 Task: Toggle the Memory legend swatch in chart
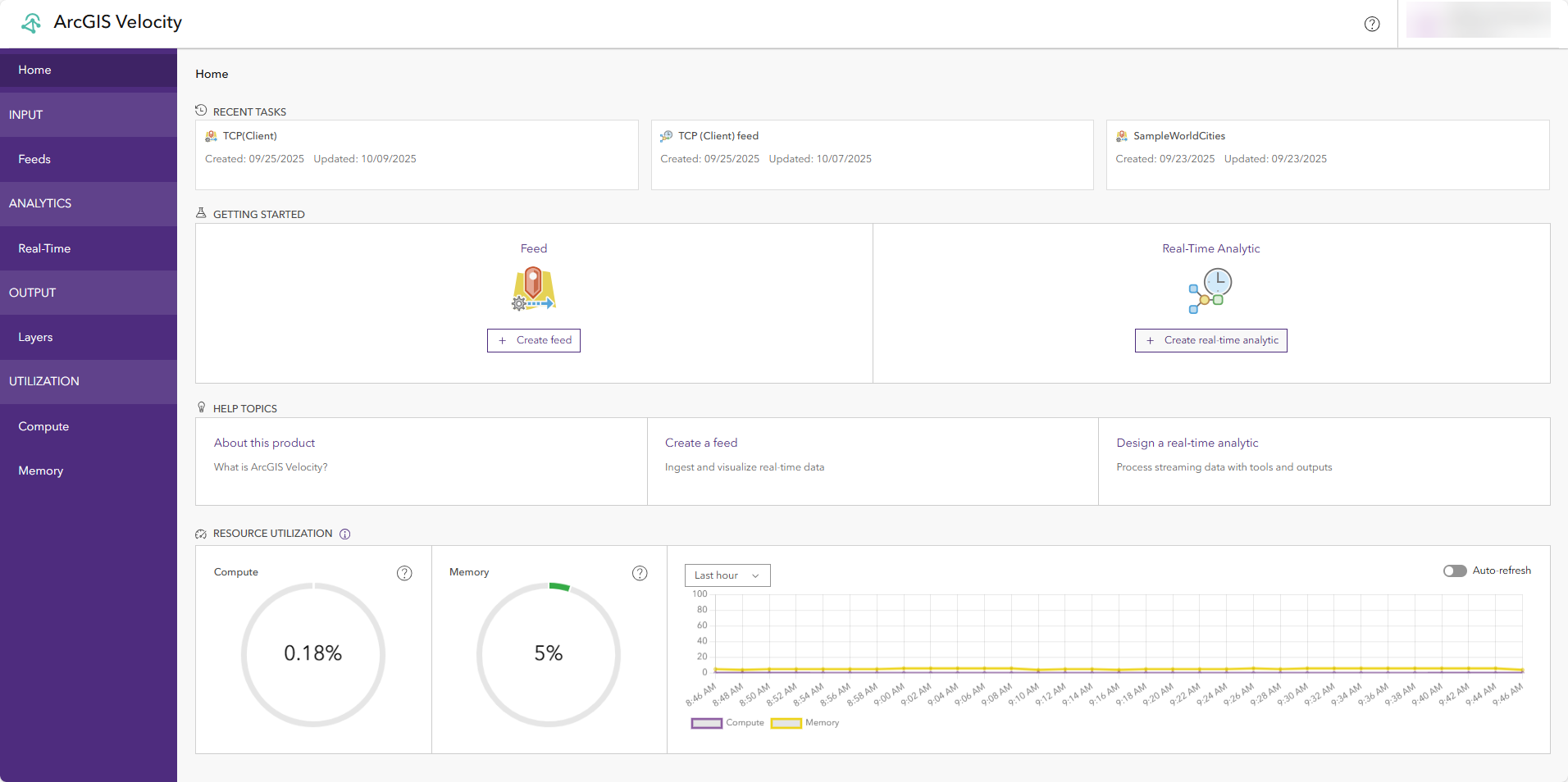[x=786, y=723]
